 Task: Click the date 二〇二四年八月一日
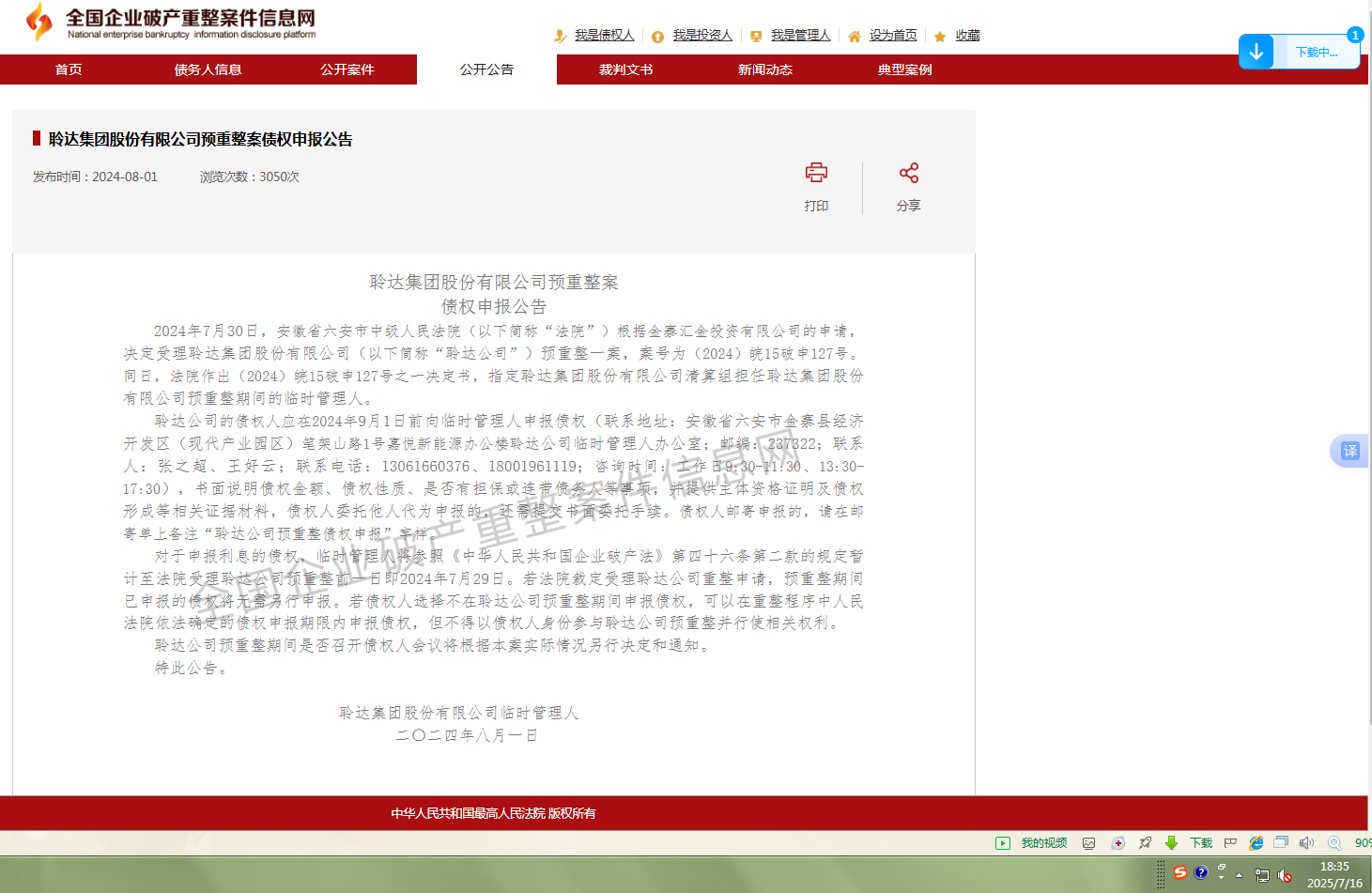click(x=467, y=736)
